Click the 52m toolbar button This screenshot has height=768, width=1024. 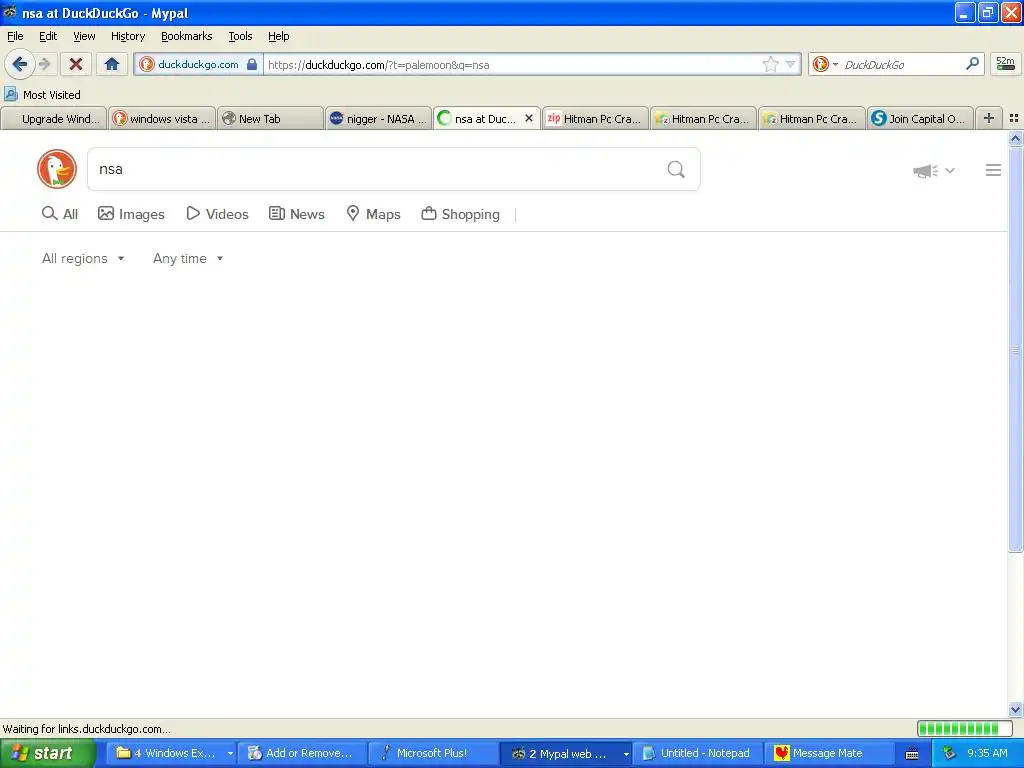pos(1006,64)
